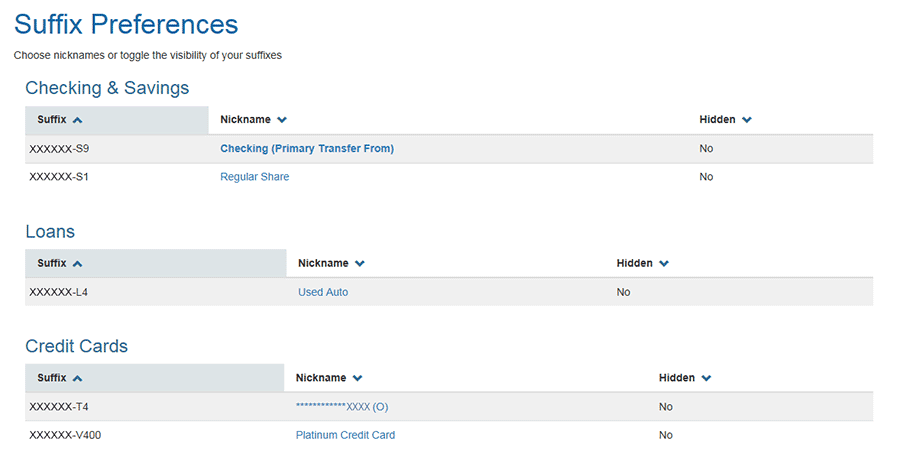Screen dimensions: 900x454
Task: Toggle Hidden value for Platinum Credit Card
Action: [665, 435]
